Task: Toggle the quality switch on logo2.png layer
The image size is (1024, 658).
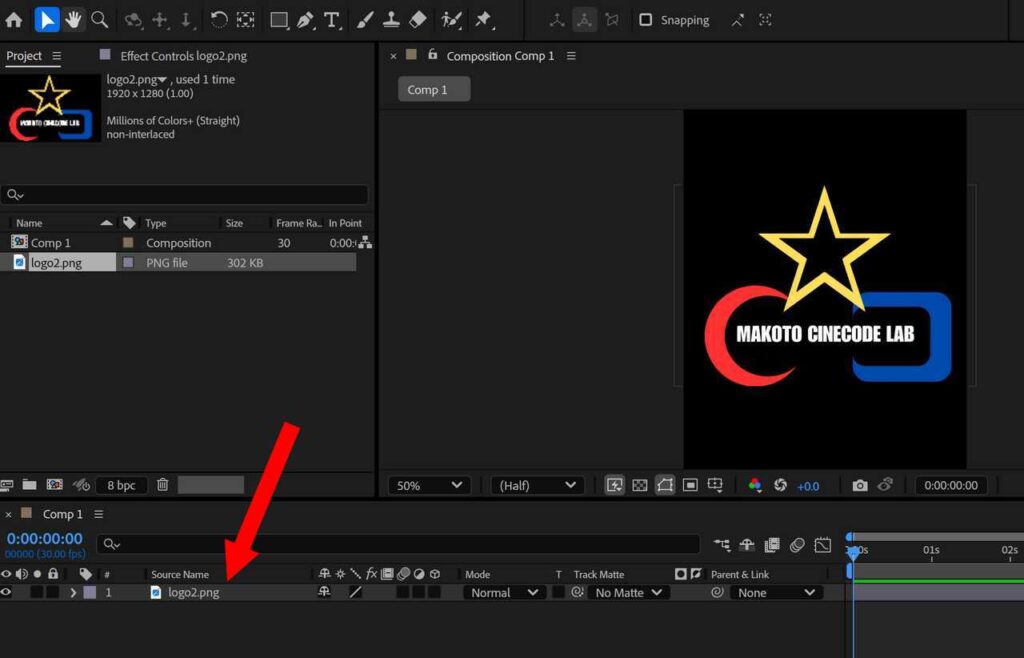Action: point(355,592)
